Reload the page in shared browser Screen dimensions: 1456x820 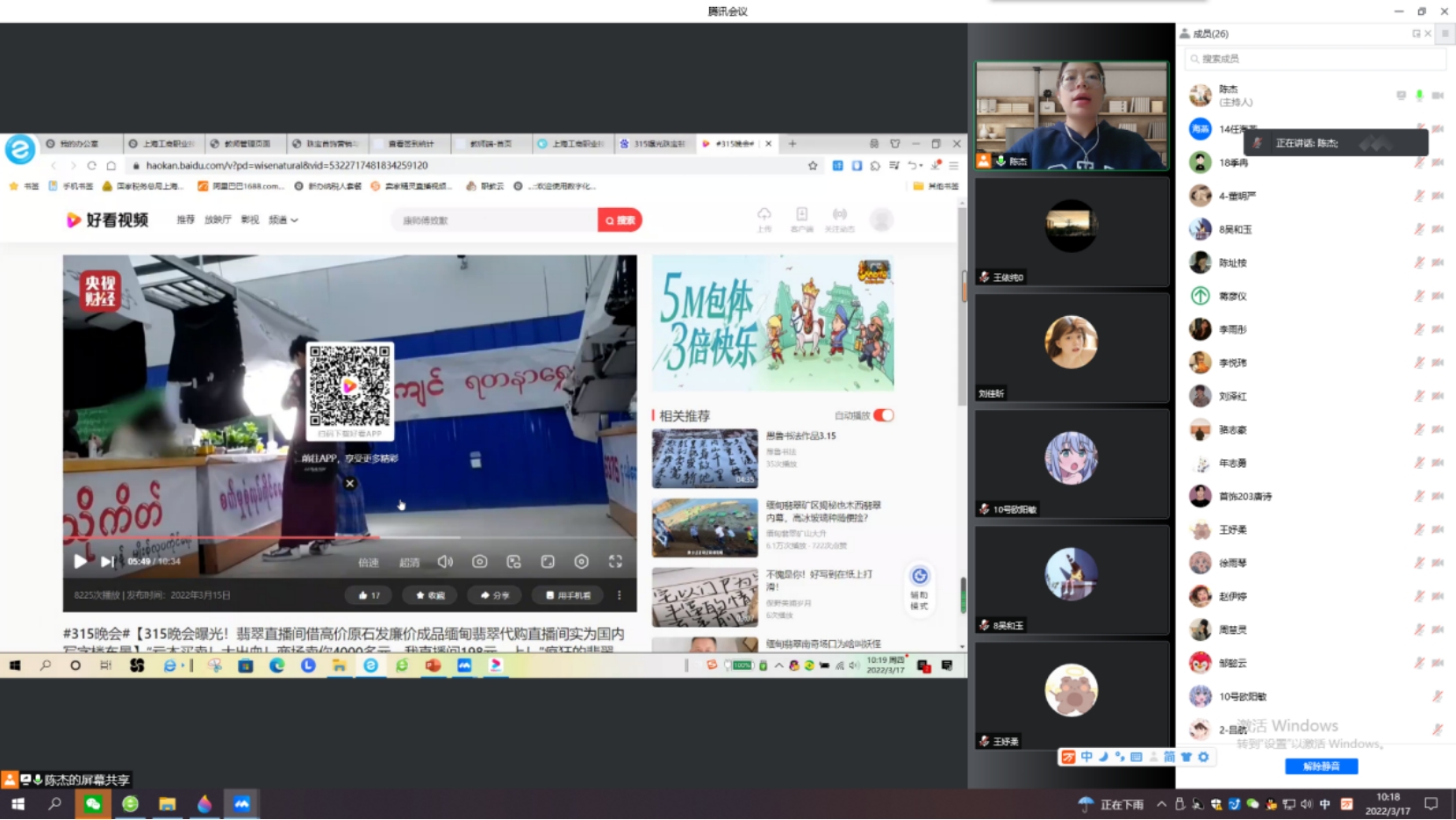(91, 165)
